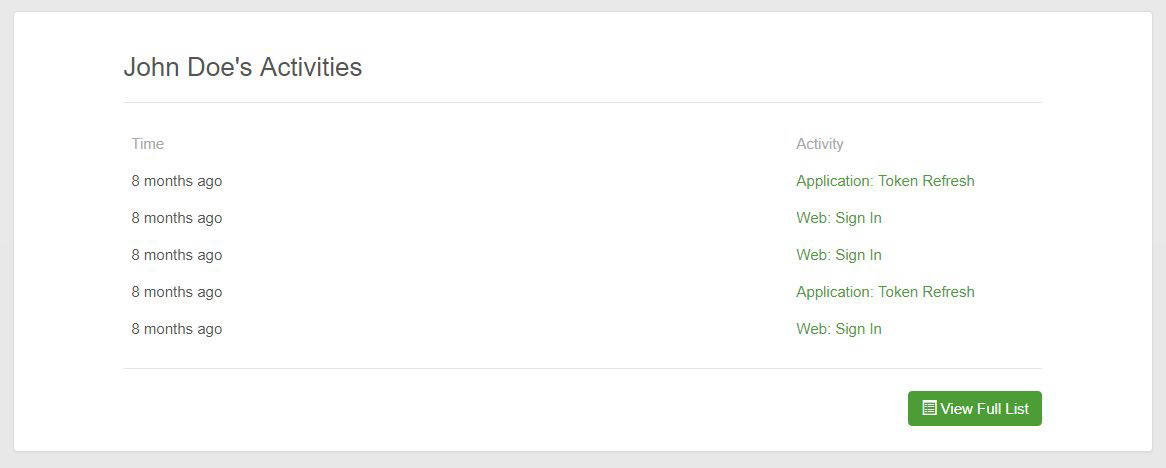Open the View Full List button
This screenshot has height=468, width=1166.
(x=974, y=408)
